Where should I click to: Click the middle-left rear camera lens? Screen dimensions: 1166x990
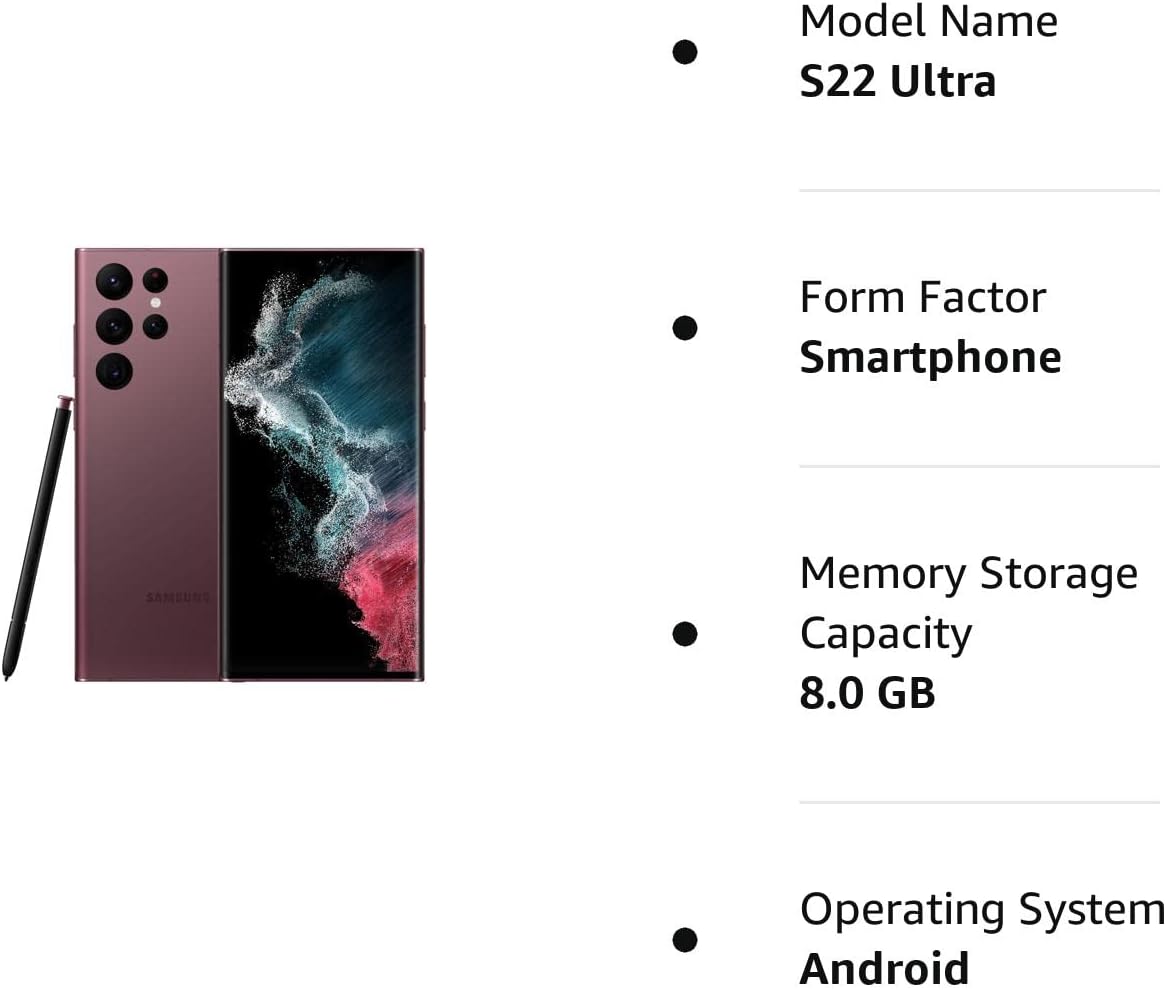point(114,326)
